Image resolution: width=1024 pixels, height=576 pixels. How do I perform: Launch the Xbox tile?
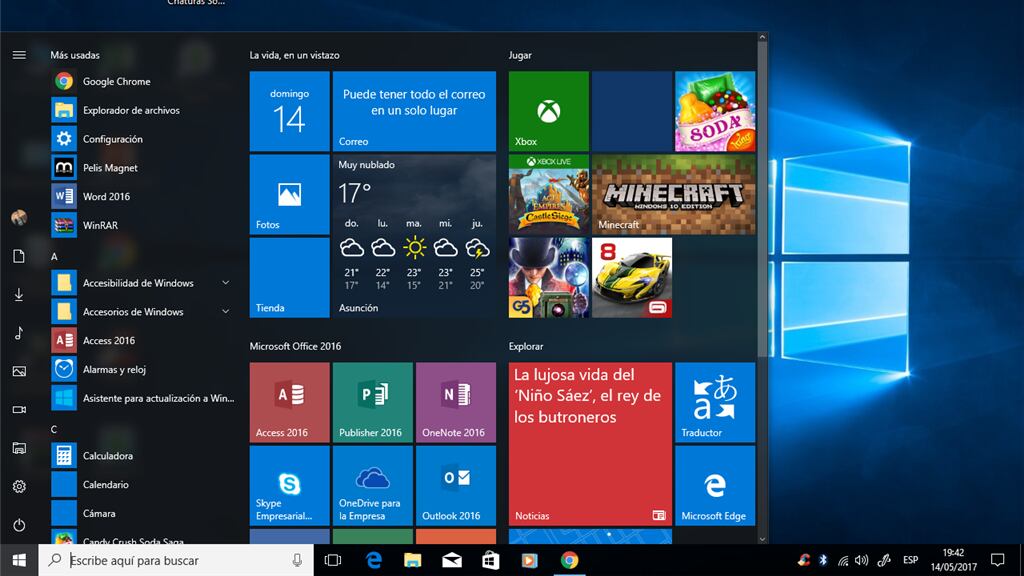(x=548, y=111)
